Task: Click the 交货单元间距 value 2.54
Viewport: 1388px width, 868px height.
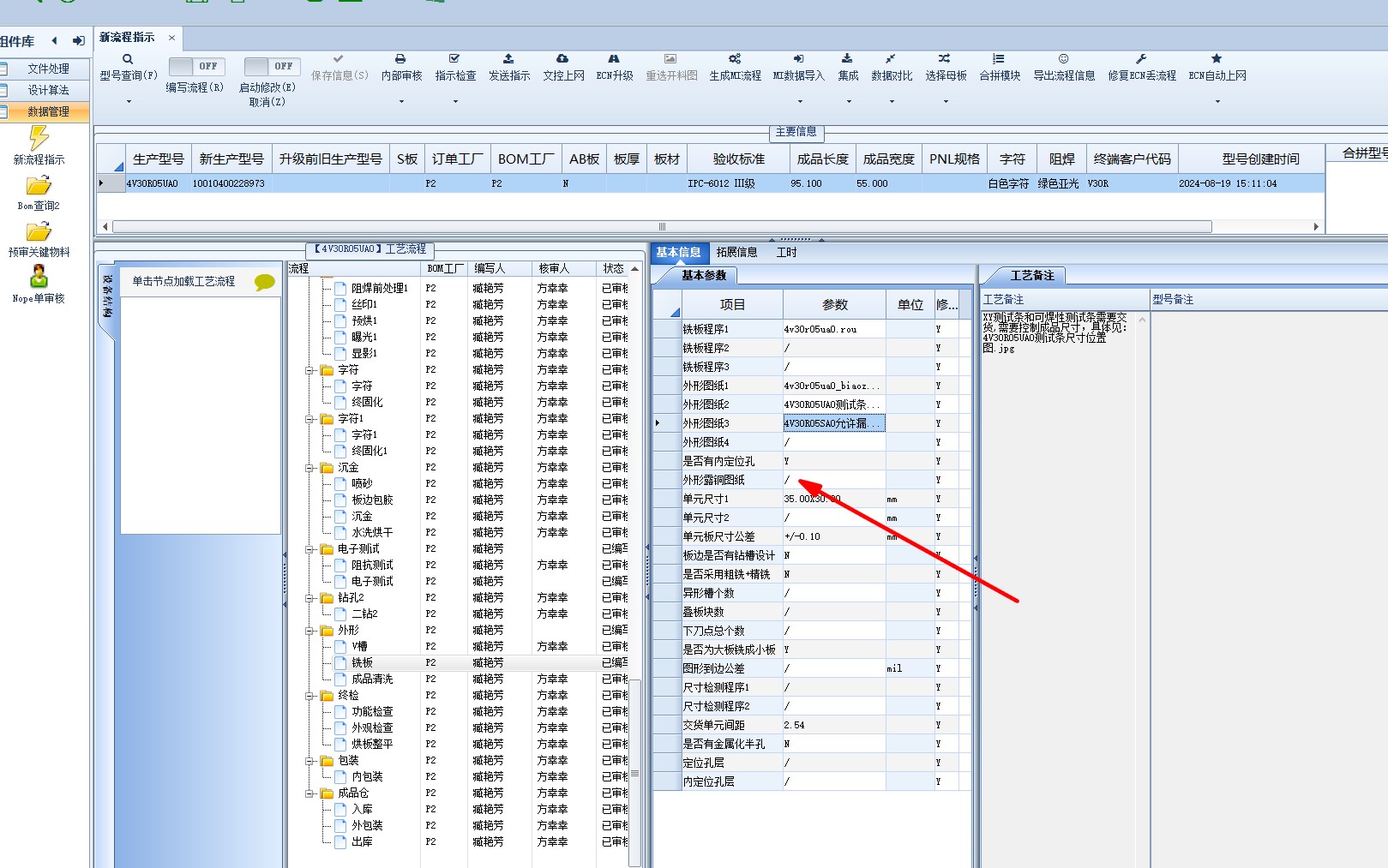Action: [833, 725]
